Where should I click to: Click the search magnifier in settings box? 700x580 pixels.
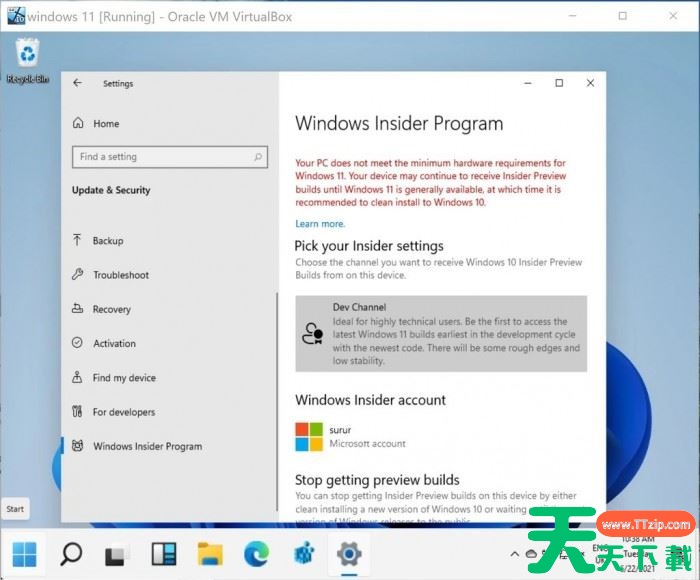click(258, 157)
